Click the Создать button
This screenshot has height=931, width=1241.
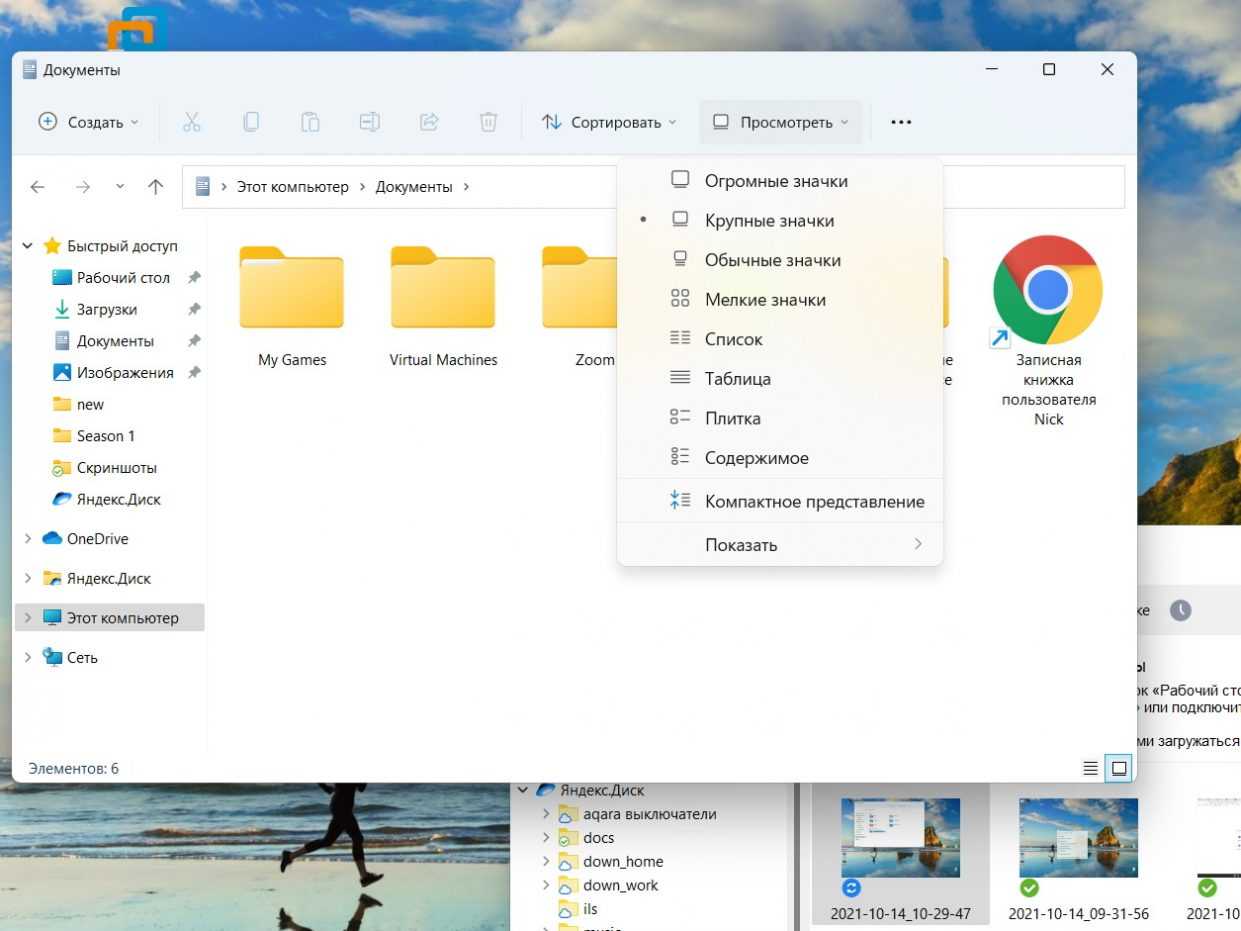[x=88, y=122]
